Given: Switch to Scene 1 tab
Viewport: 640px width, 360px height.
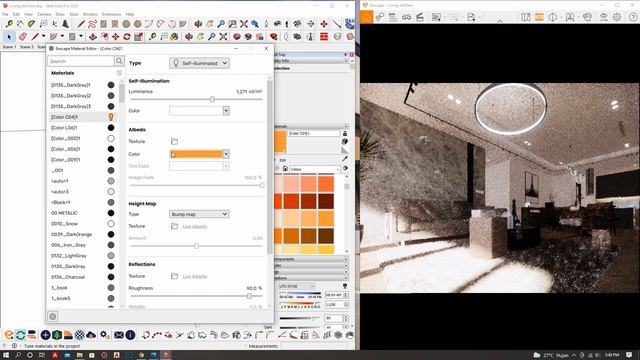Looking at the screenshot, I should coord(9,47).
